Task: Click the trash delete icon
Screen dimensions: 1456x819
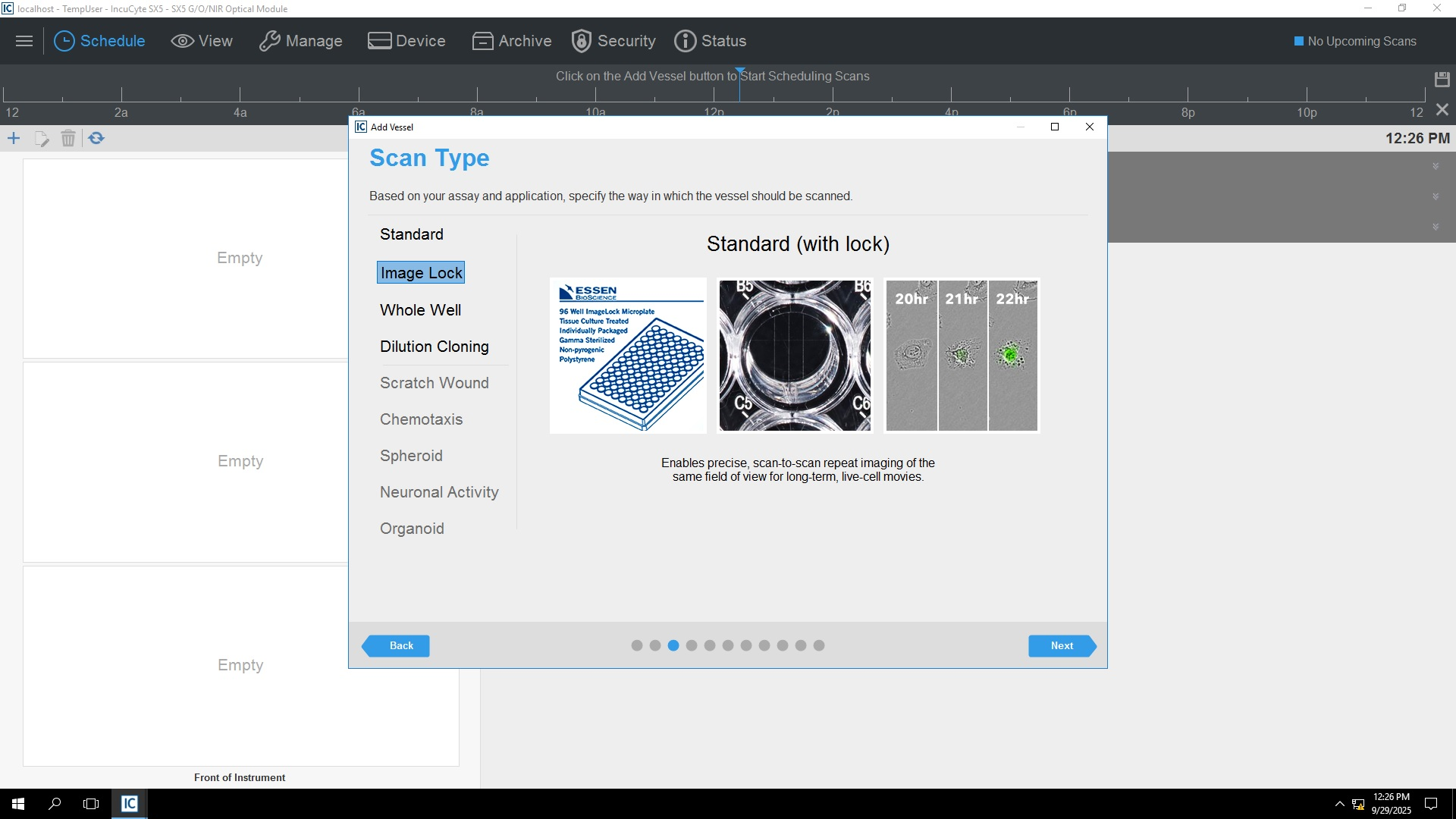Action: (68, 138)
